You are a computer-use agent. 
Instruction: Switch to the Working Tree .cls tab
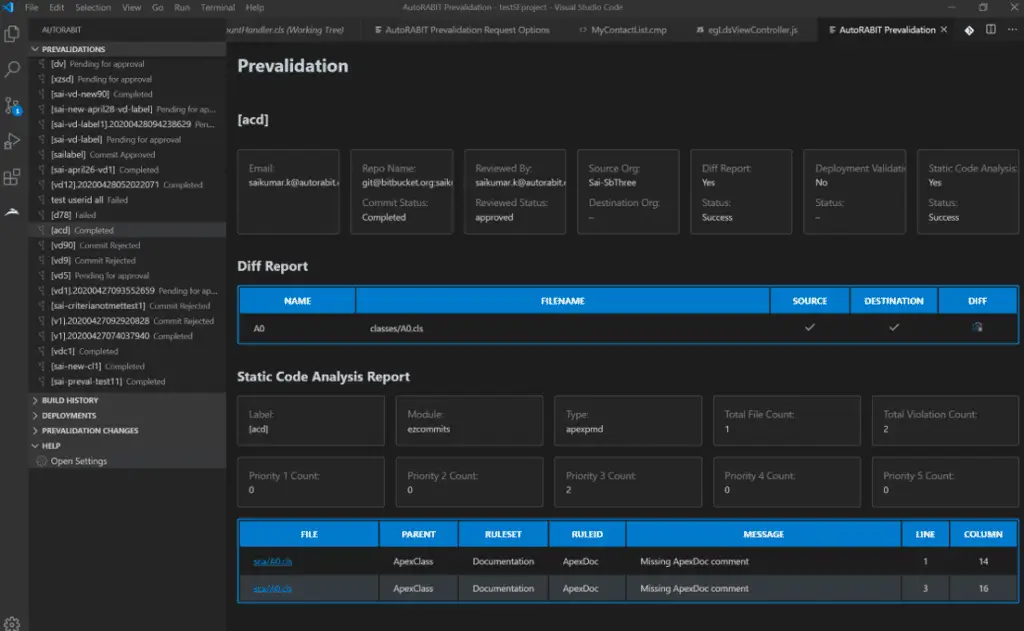[285, 30]
